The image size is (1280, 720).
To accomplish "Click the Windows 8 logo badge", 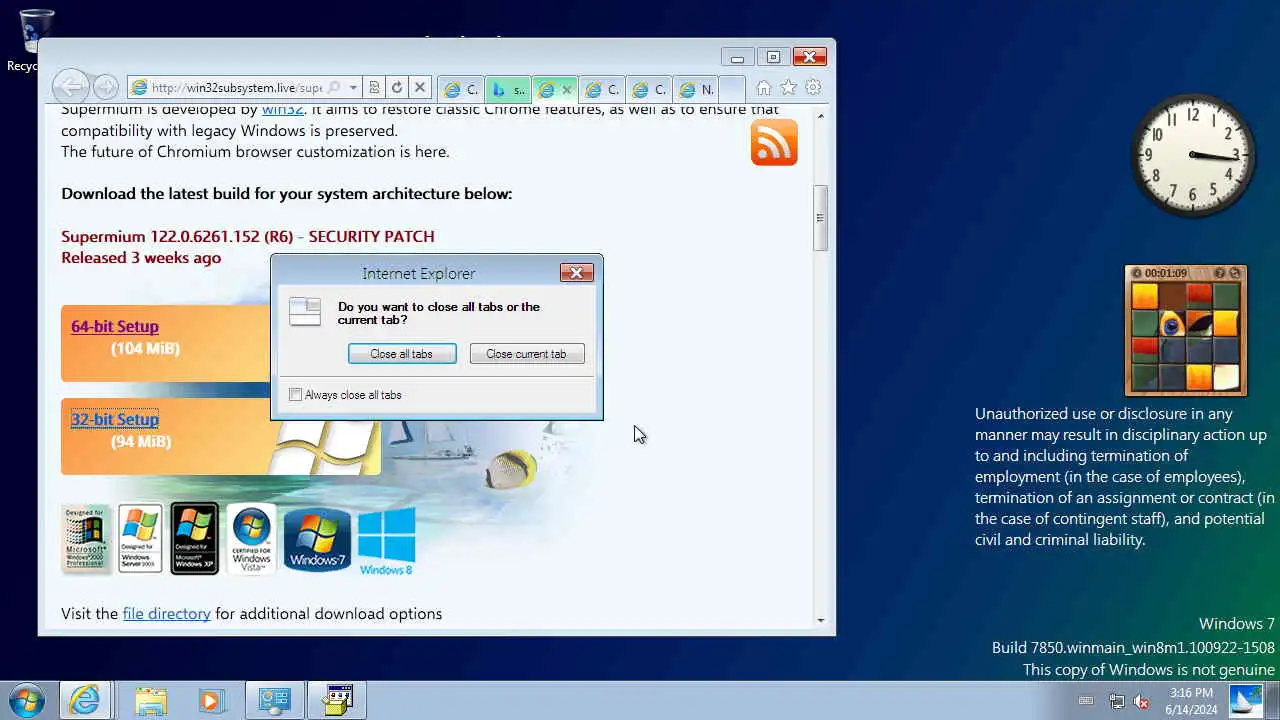I will click(x=386, y=542).
